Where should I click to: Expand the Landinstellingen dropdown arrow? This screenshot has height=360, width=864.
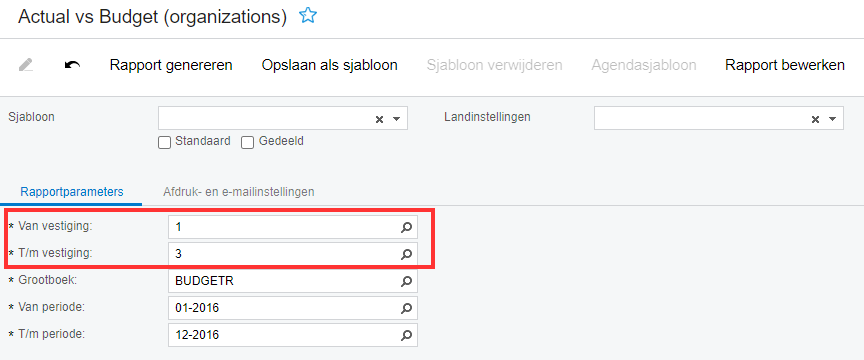pyautogui.click(x=832, y=119)
